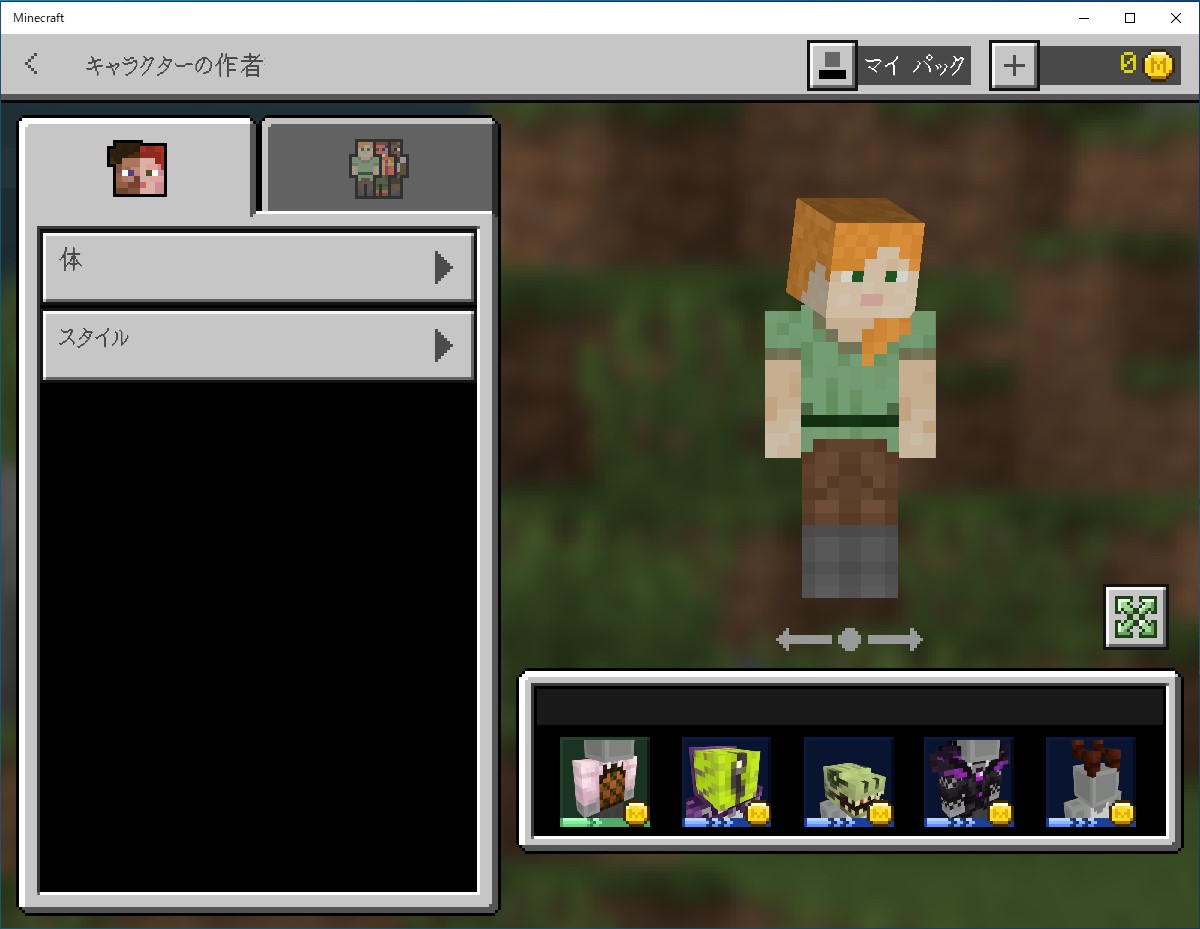Select the purple black dragon thumbnail
The image size is (1200, 929).
pyautogui.click(x=969, y=782)
